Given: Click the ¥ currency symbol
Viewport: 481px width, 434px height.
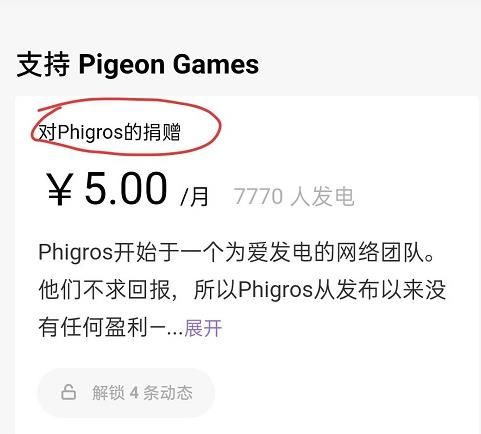Looking at the screenshot, I should pos(60,190).
